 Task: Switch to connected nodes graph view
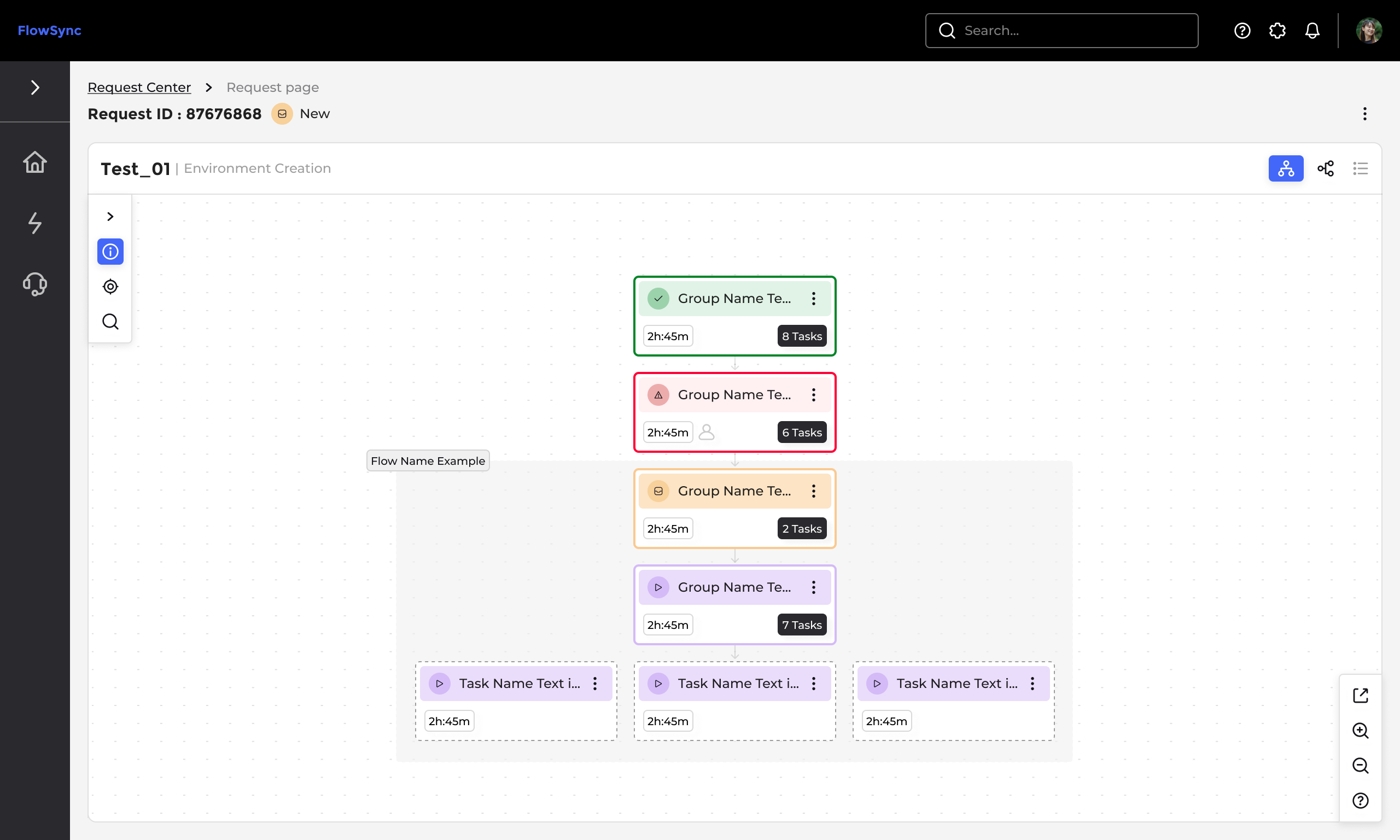pyautogui.click(x=1325, y=168)
